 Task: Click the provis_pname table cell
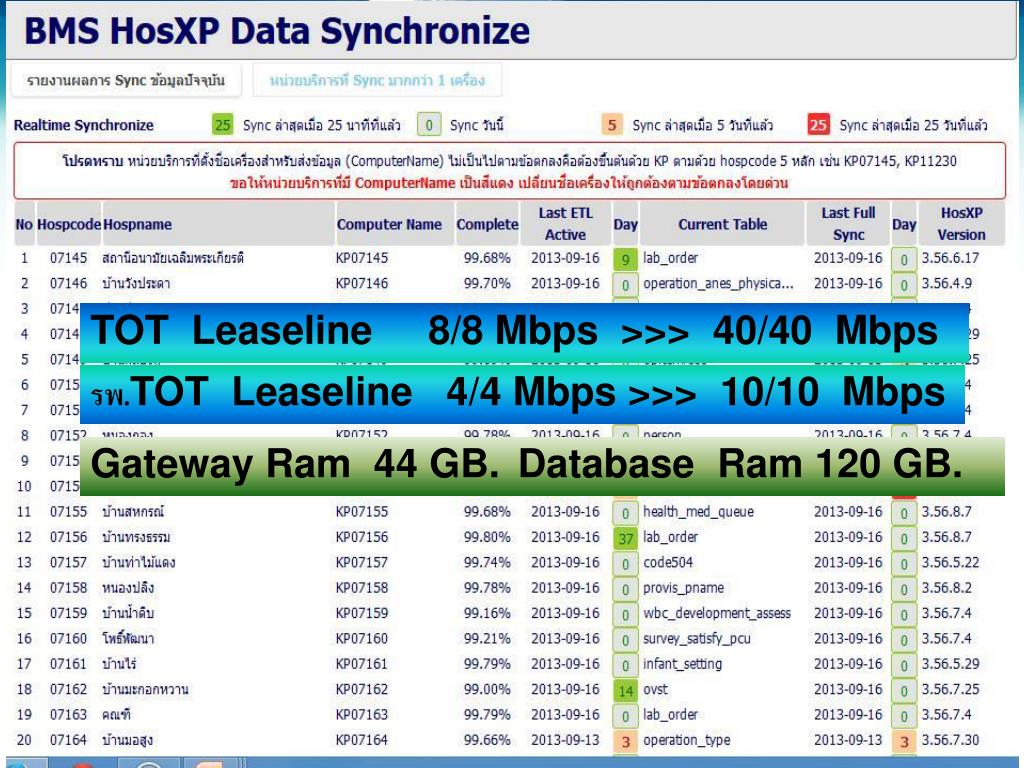click(683, 588)
